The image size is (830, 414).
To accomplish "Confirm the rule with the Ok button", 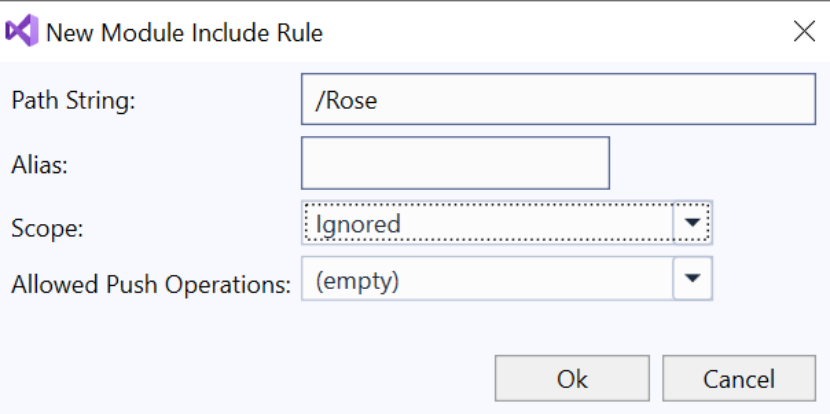I will pyautogui.click(x=572, y=378).
